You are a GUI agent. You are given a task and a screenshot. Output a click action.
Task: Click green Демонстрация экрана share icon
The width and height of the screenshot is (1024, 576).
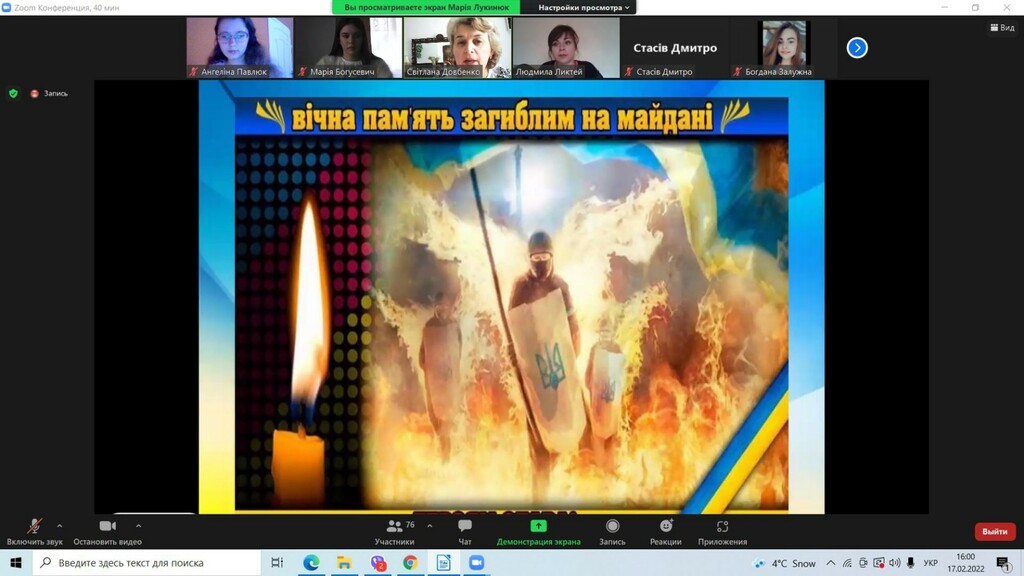(538, 526)
